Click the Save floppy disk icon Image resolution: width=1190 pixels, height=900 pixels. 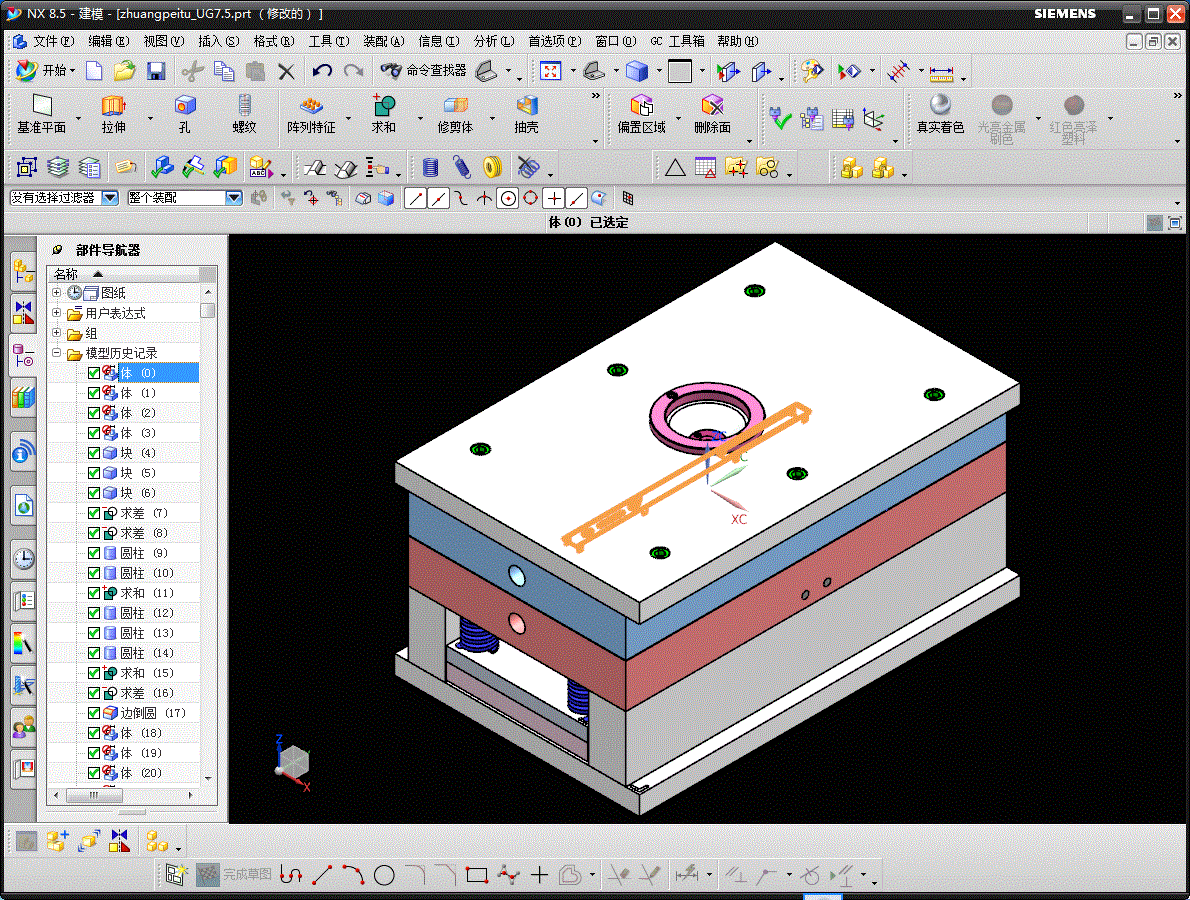click(156, 71)
